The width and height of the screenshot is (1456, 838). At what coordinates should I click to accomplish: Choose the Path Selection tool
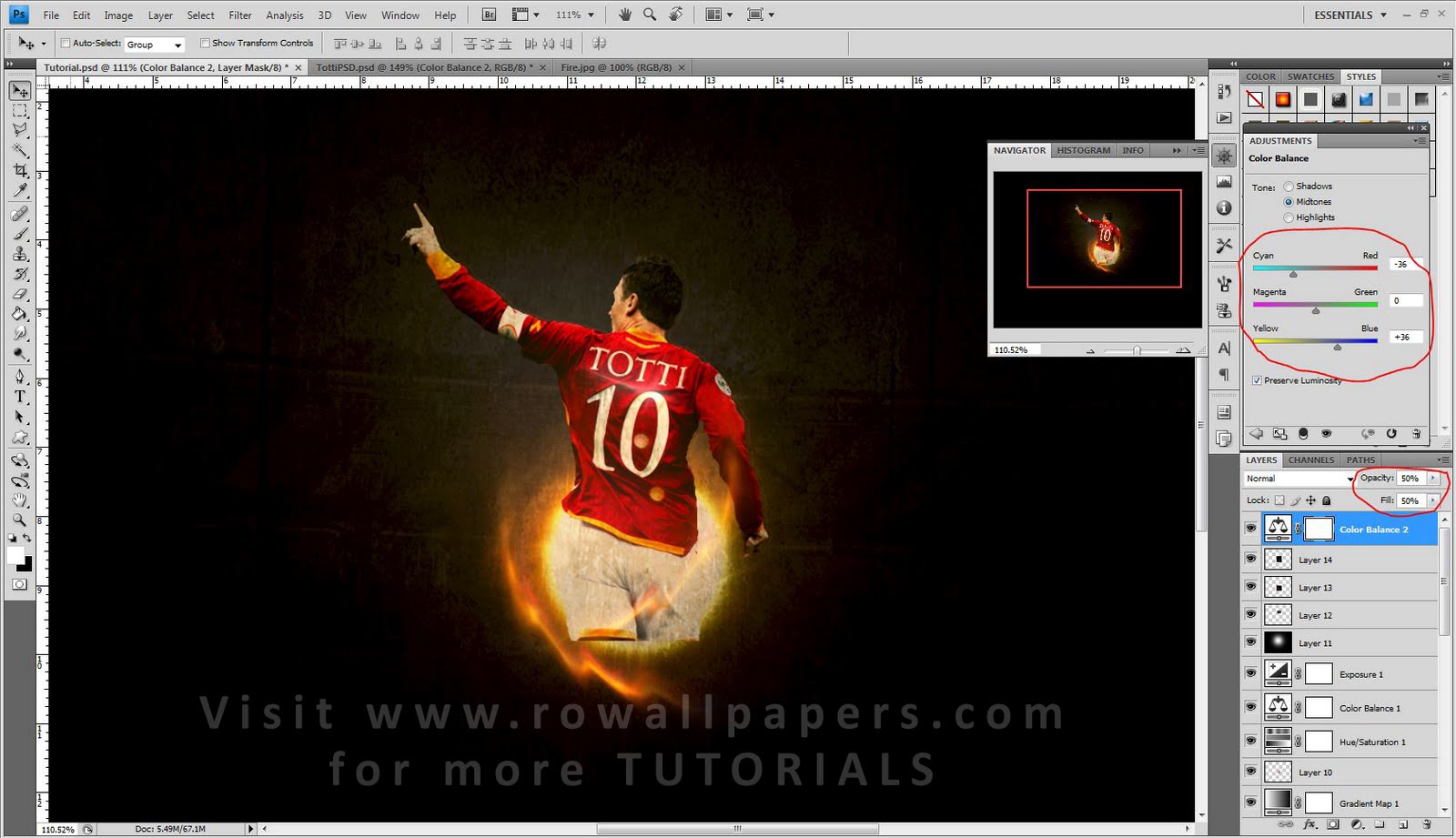pyautogui.click(x=20, y=417)
